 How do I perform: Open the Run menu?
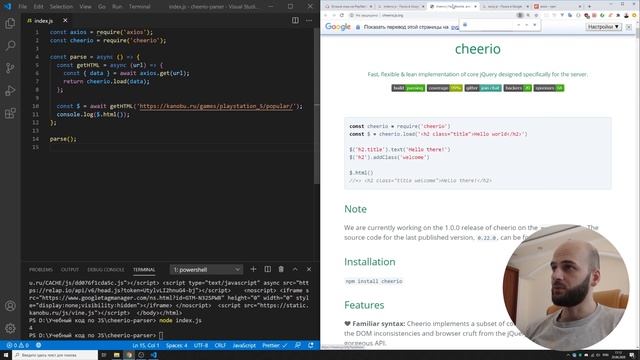117,7
